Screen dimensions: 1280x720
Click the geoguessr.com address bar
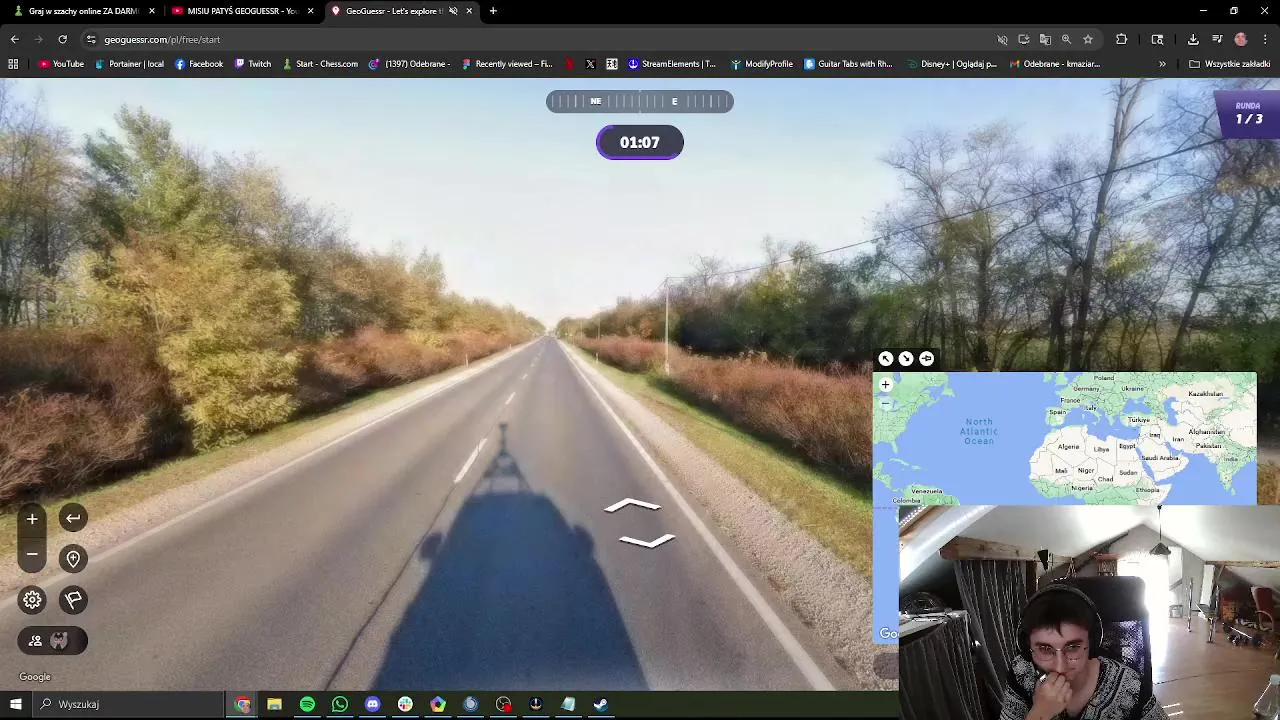540,39
